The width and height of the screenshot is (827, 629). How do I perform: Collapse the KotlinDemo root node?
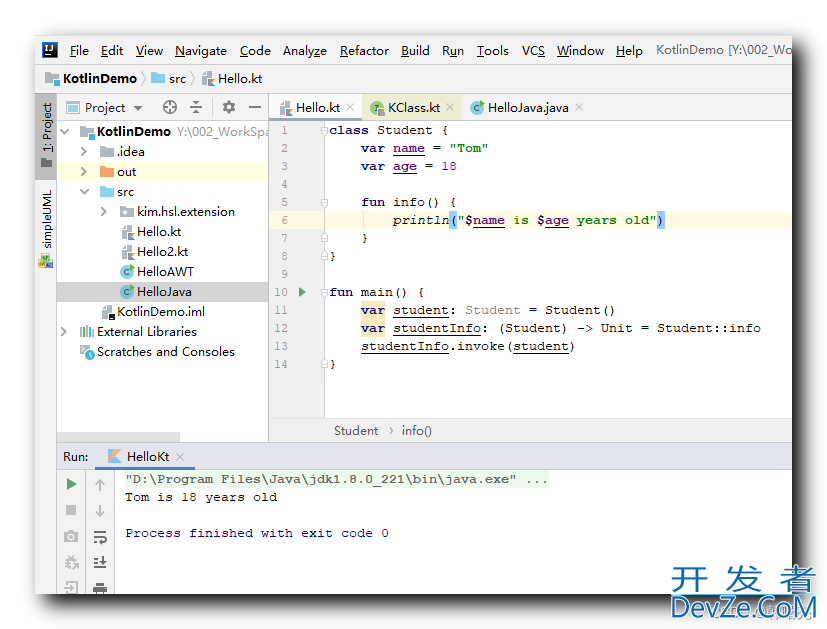click(65, 131)
